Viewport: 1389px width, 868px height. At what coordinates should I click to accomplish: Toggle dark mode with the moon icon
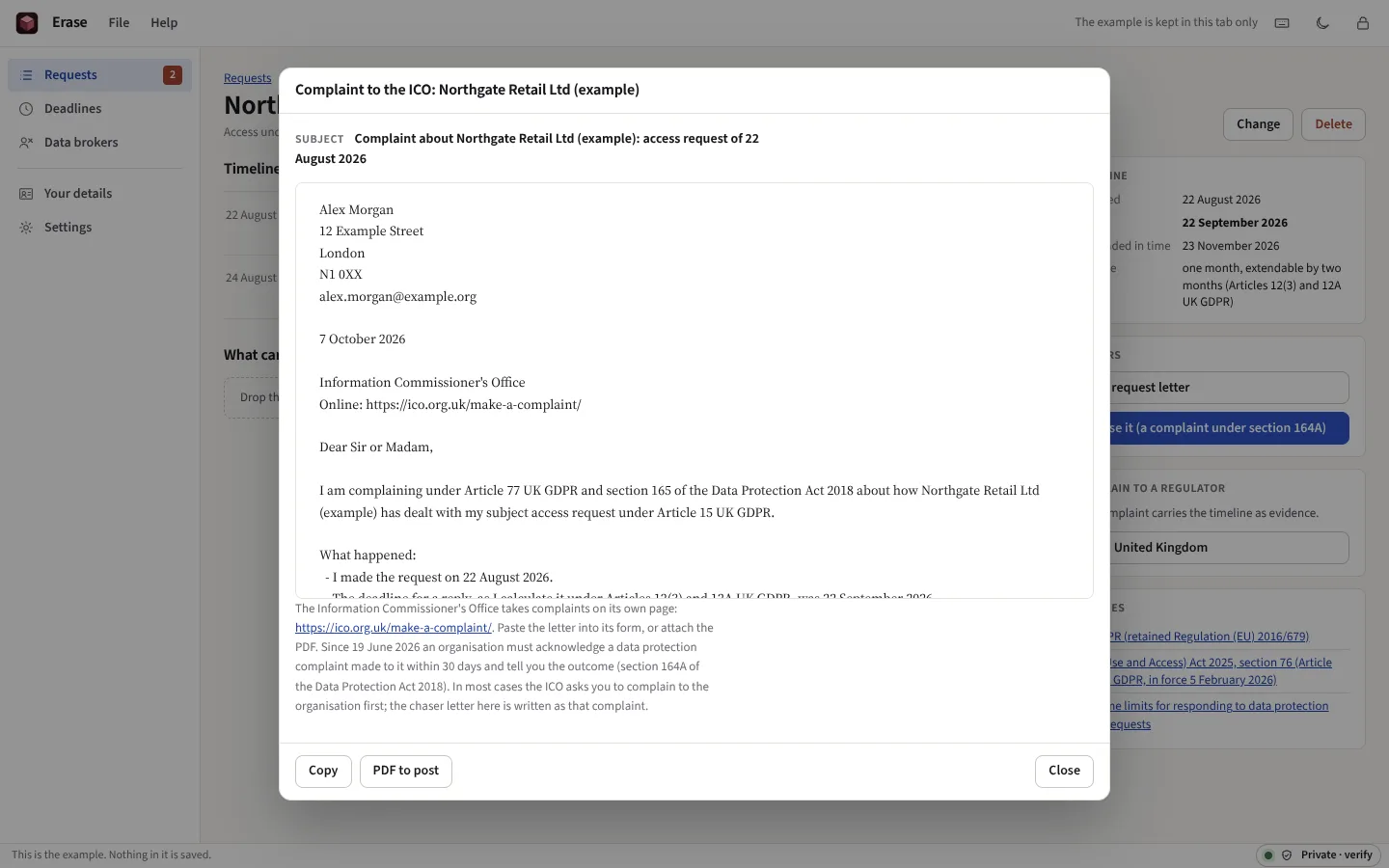click(1322, 23)
